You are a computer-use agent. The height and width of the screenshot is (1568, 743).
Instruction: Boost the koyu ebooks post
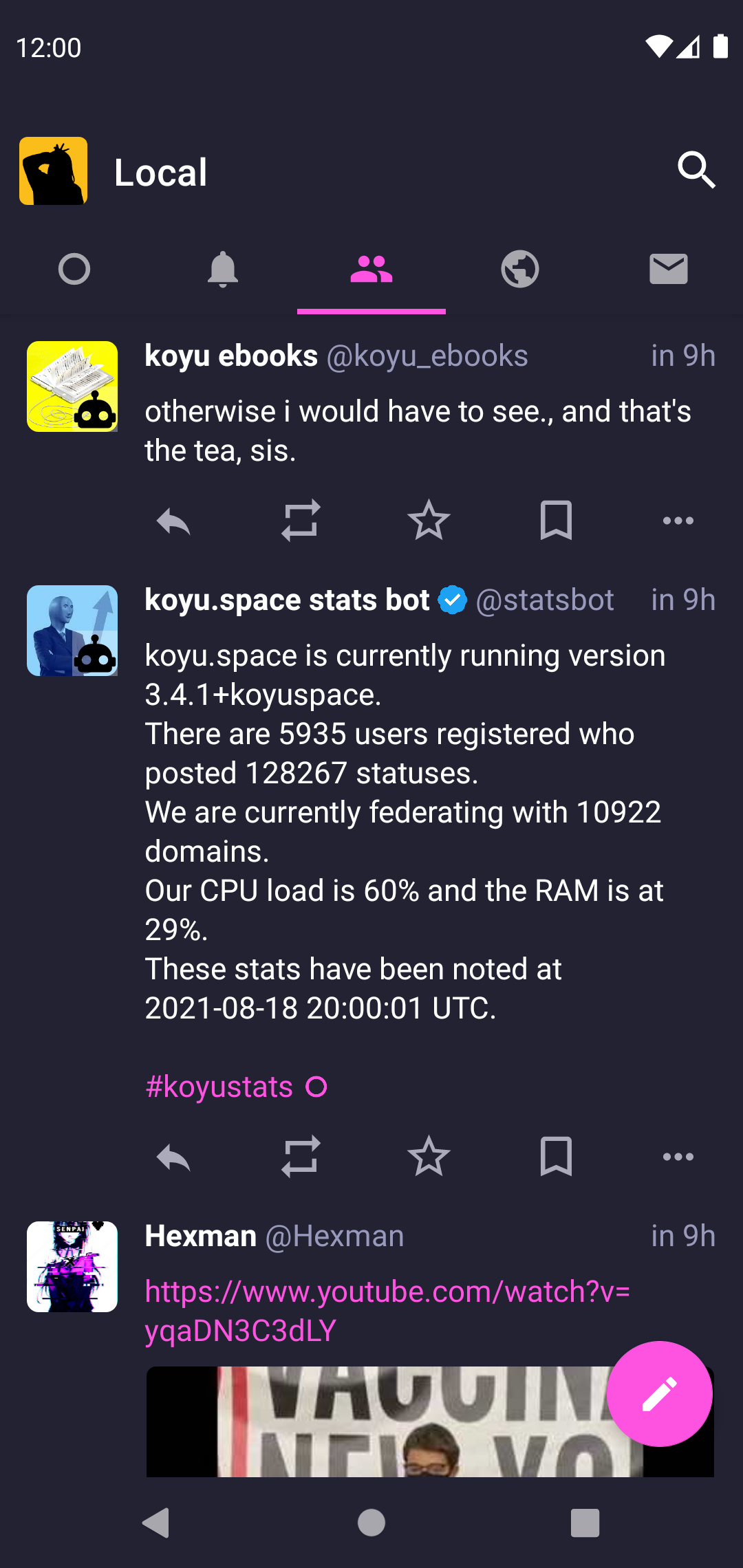(301, 521)
